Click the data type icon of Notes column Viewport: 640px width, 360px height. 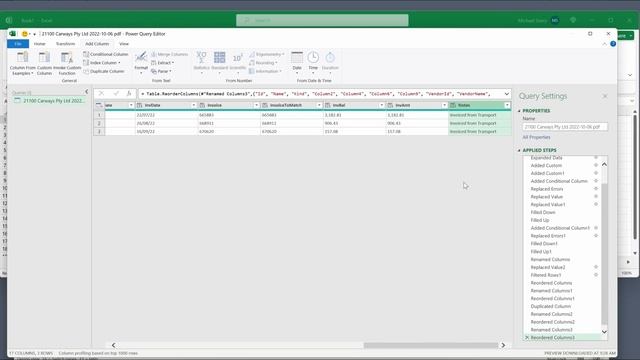click(453, 105)
